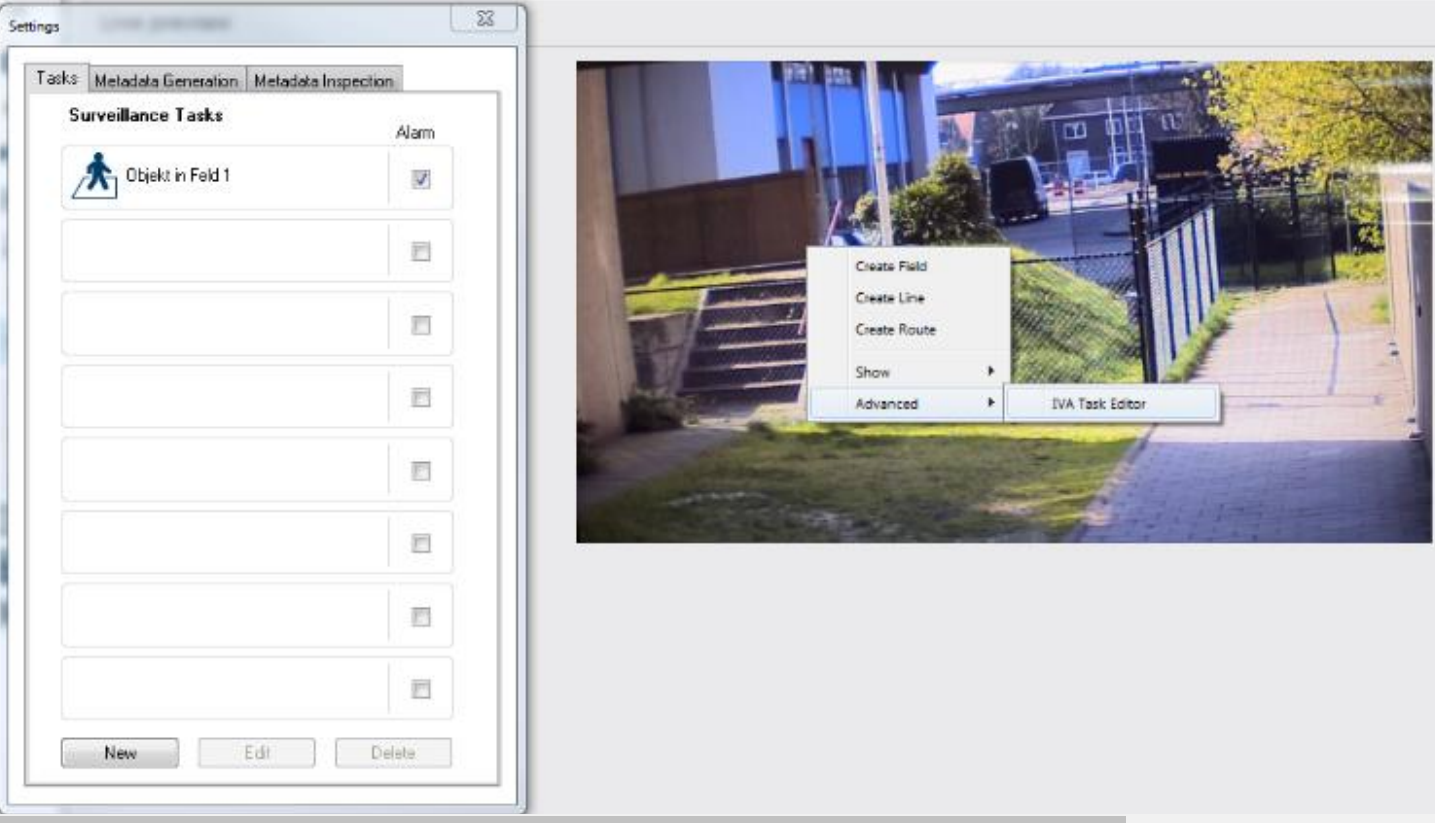Screen dimensions: 1435x823
Task: Open the Metadata Inspection tab
Action: click(x=324, y=81)
